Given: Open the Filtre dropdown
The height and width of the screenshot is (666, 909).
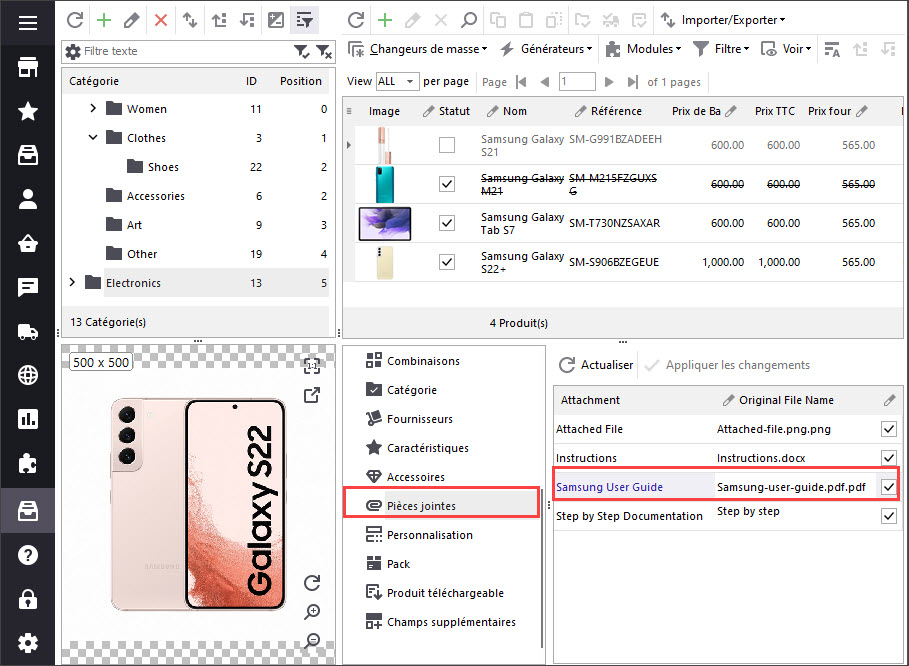Looking at the screenshot, I should [721, 49].
